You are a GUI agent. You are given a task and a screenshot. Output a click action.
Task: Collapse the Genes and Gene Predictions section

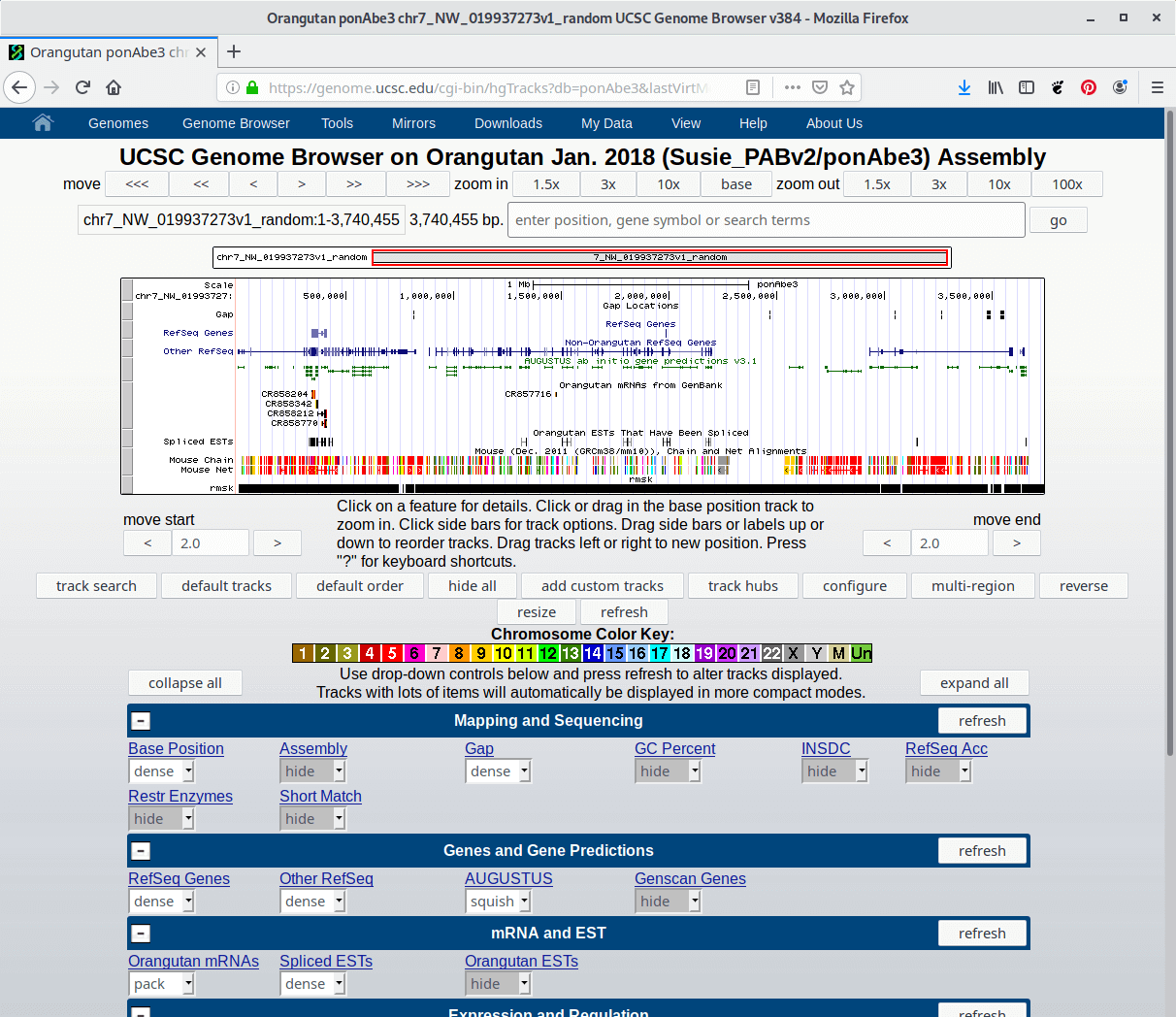point(141,850)
